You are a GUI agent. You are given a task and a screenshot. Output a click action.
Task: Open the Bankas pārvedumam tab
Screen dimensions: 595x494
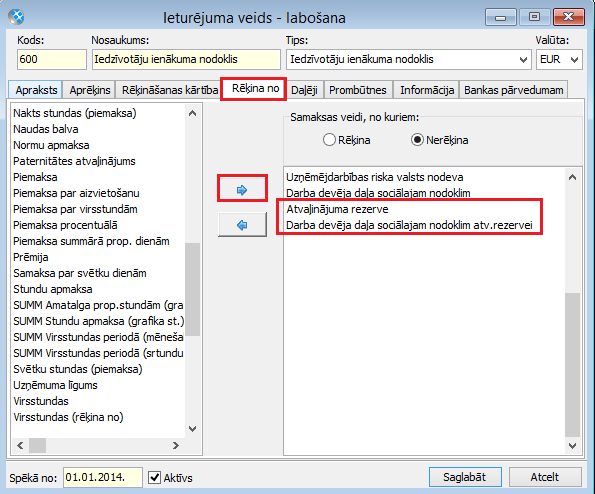(513, 90)
